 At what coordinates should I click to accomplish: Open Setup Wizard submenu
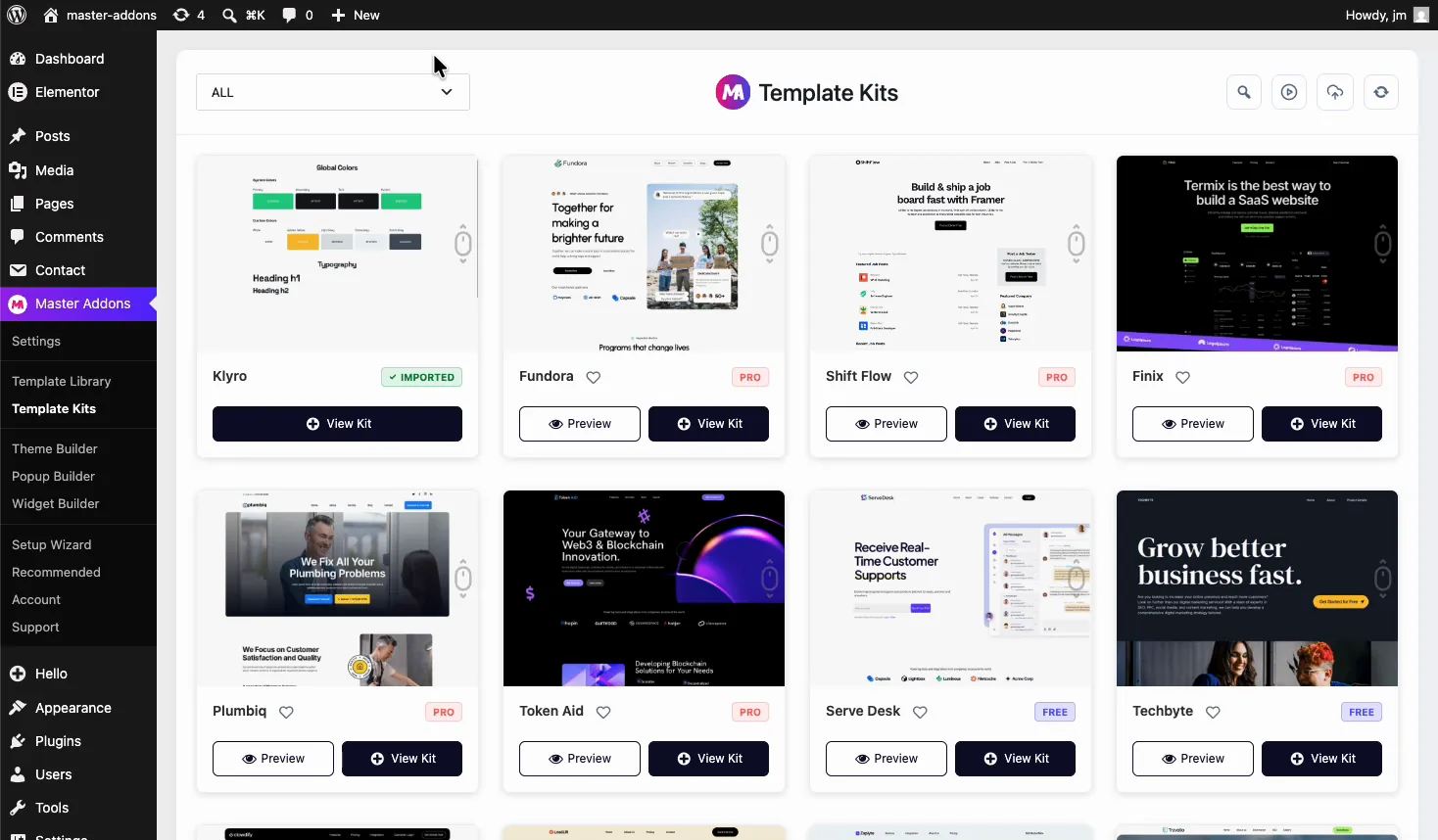click(x=51, y=544)
